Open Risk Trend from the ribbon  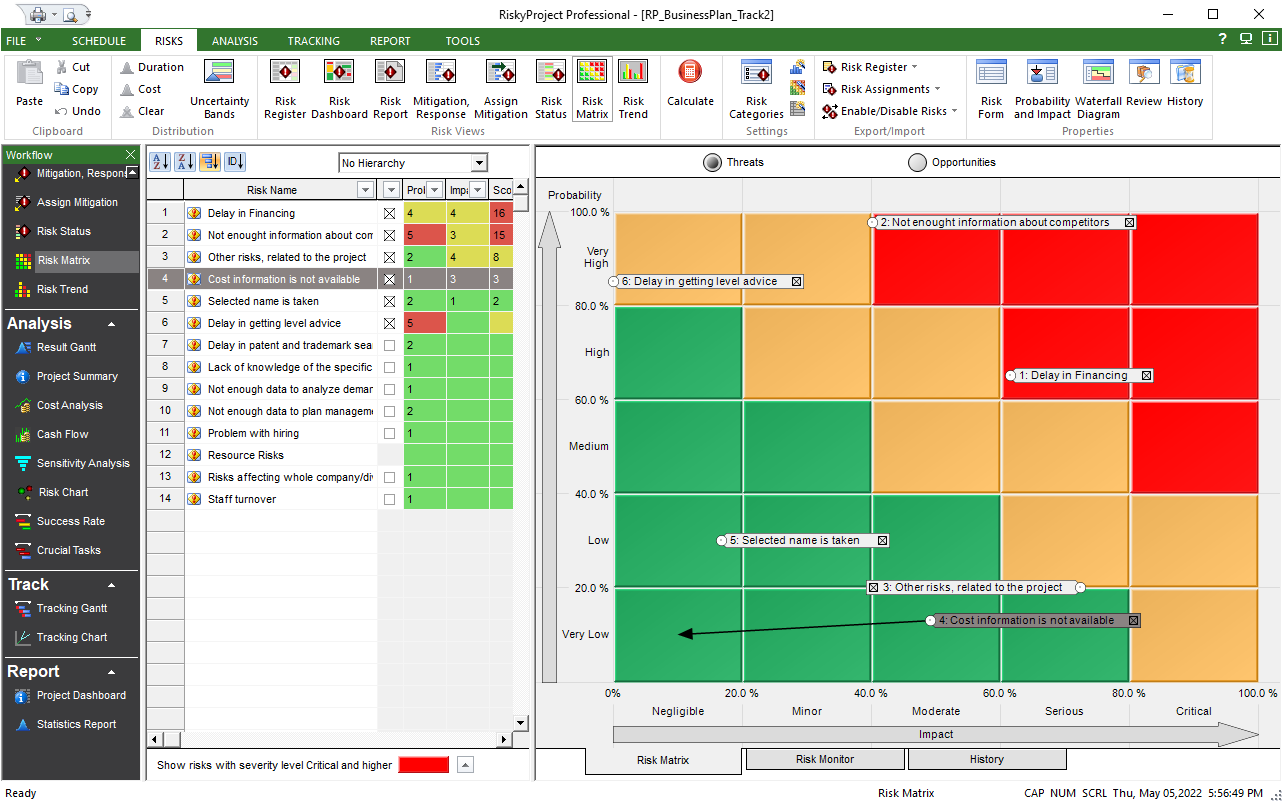tap(633, 88)
